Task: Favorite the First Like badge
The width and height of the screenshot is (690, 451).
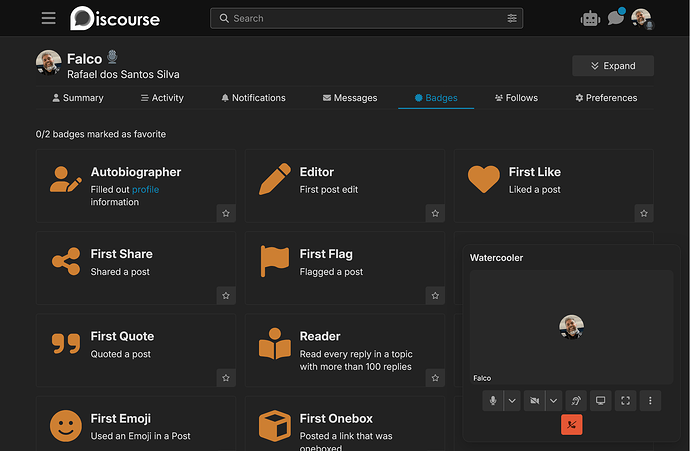Action: [x=644, y=213]
